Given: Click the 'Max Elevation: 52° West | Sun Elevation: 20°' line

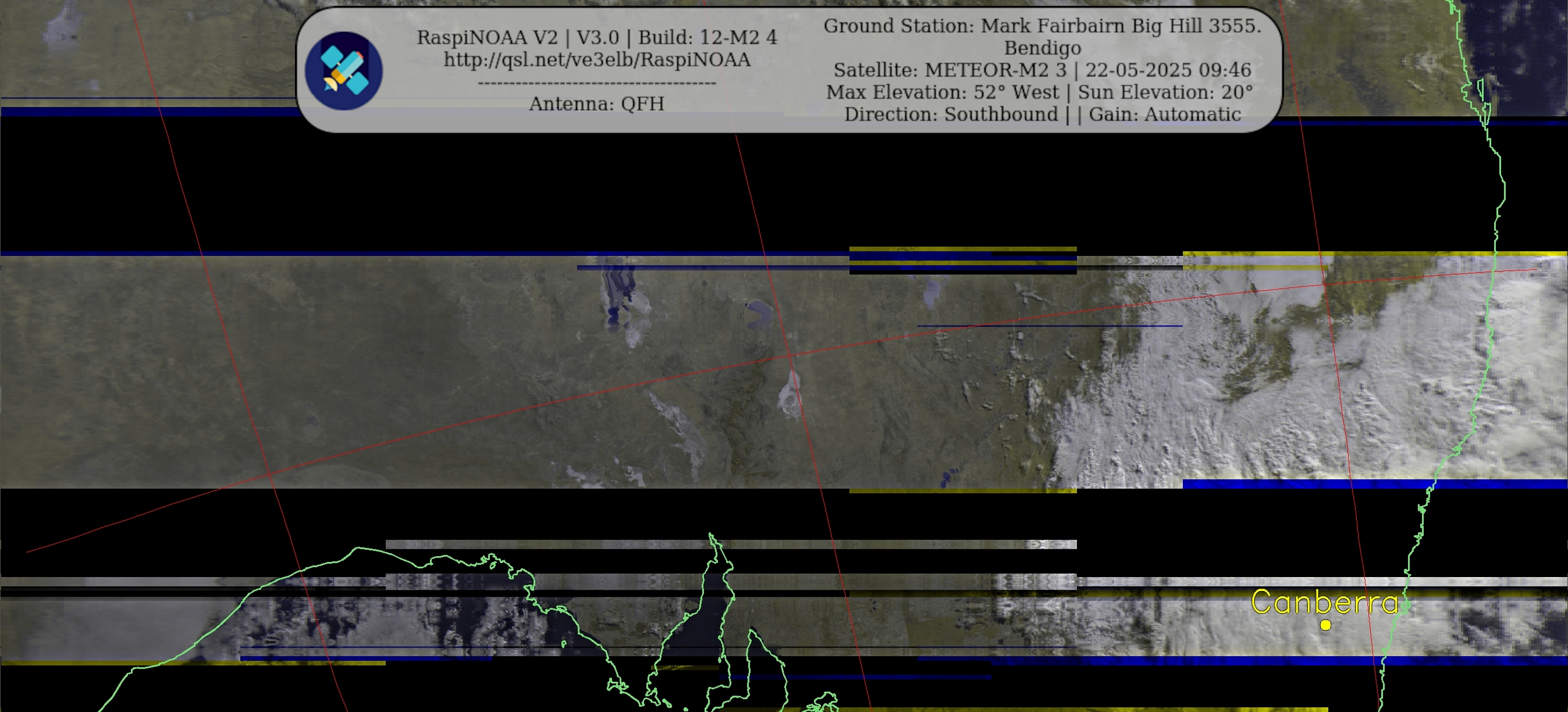Looking at the screenshot, I should point(1039,92).
